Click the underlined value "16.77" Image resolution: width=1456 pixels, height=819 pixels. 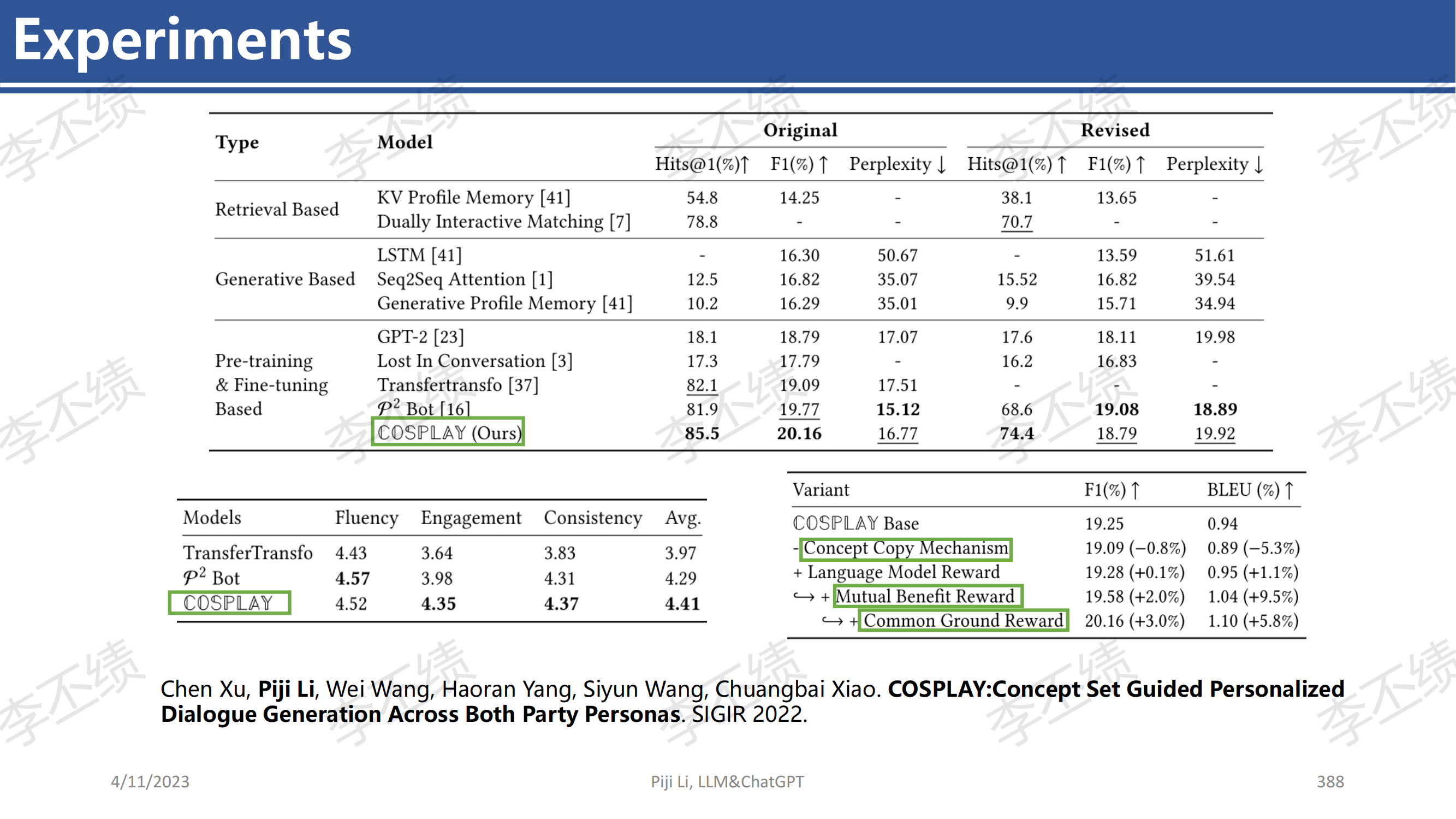click(x=898, y=434)
